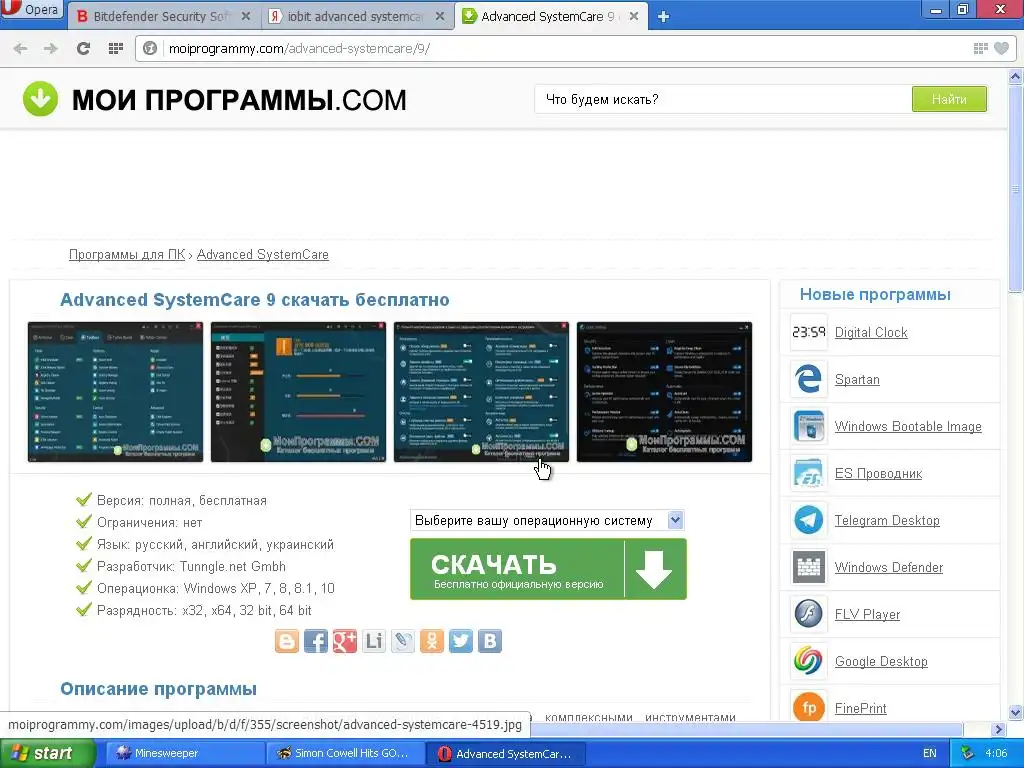This screenshot has height=768, width=1024.
Task: Open the Advanced SystemCare breadcrumb link
Action: coord(263,255)
